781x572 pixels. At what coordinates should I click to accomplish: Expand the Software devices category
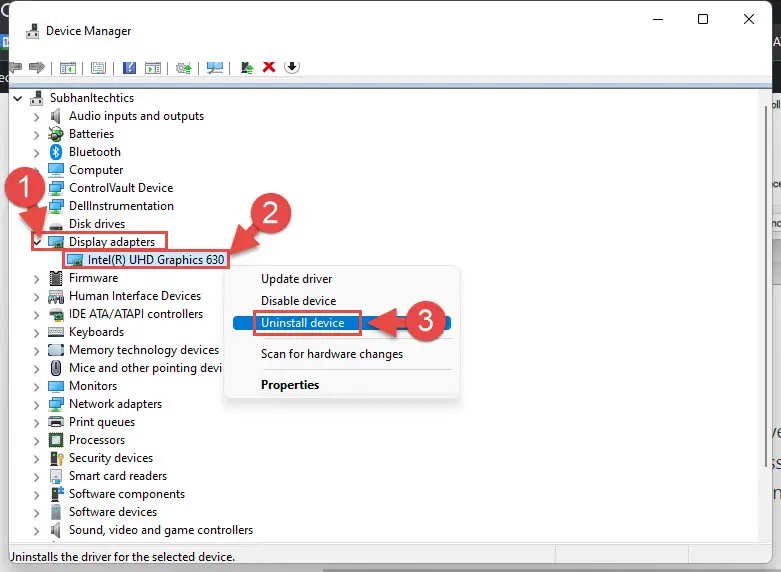click(36, 513)
